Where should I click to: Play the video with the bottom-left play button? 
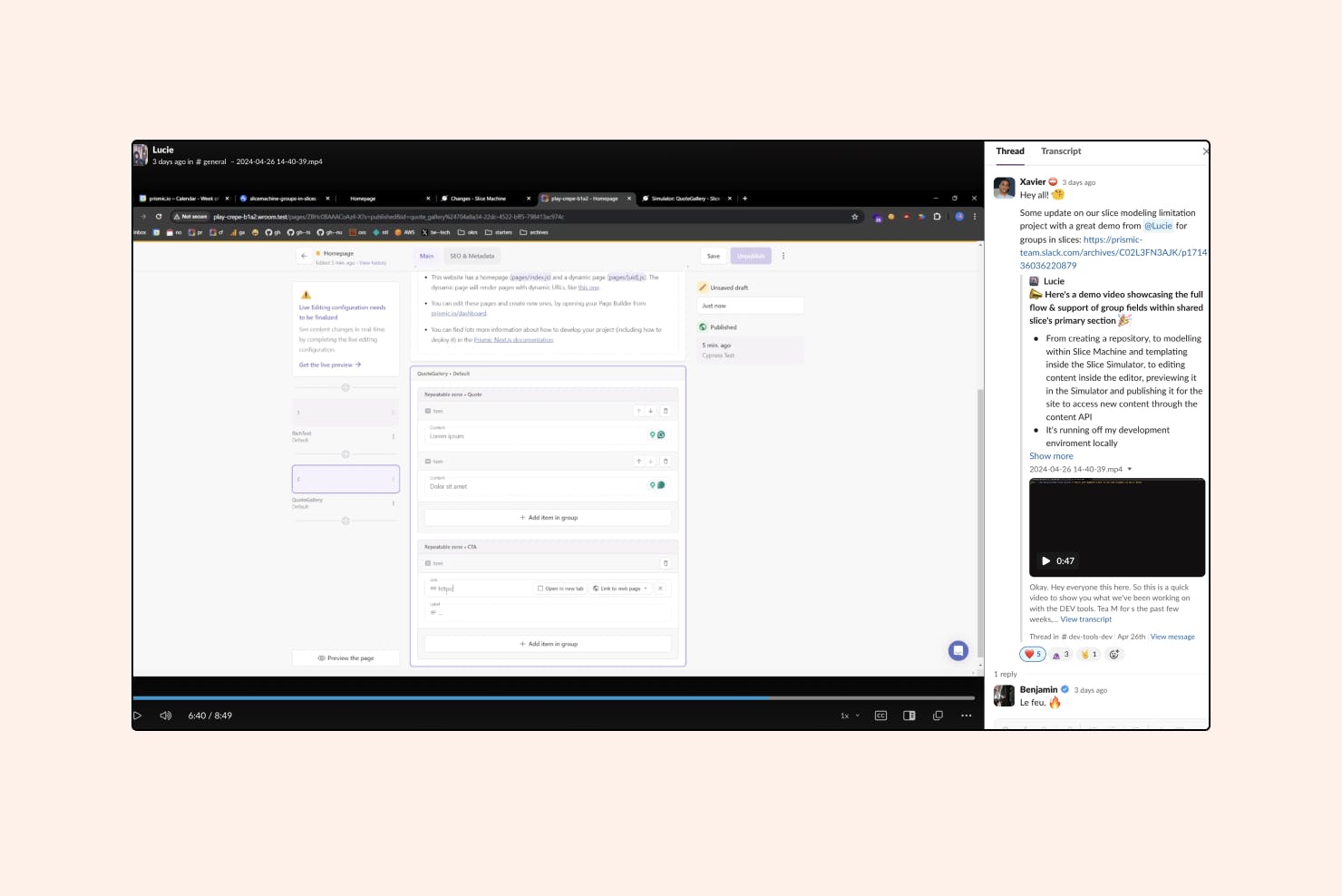point(138,716)
